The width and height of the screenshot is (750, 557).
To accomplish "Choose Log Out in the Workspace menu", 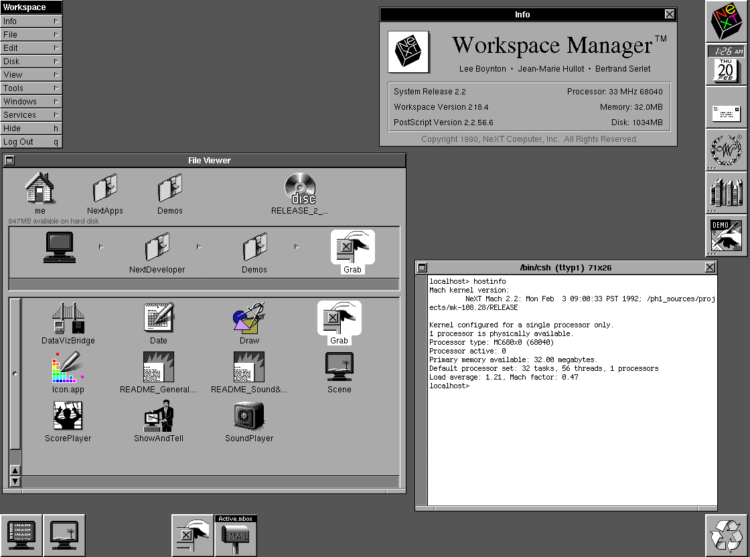I will pos(31,142).
